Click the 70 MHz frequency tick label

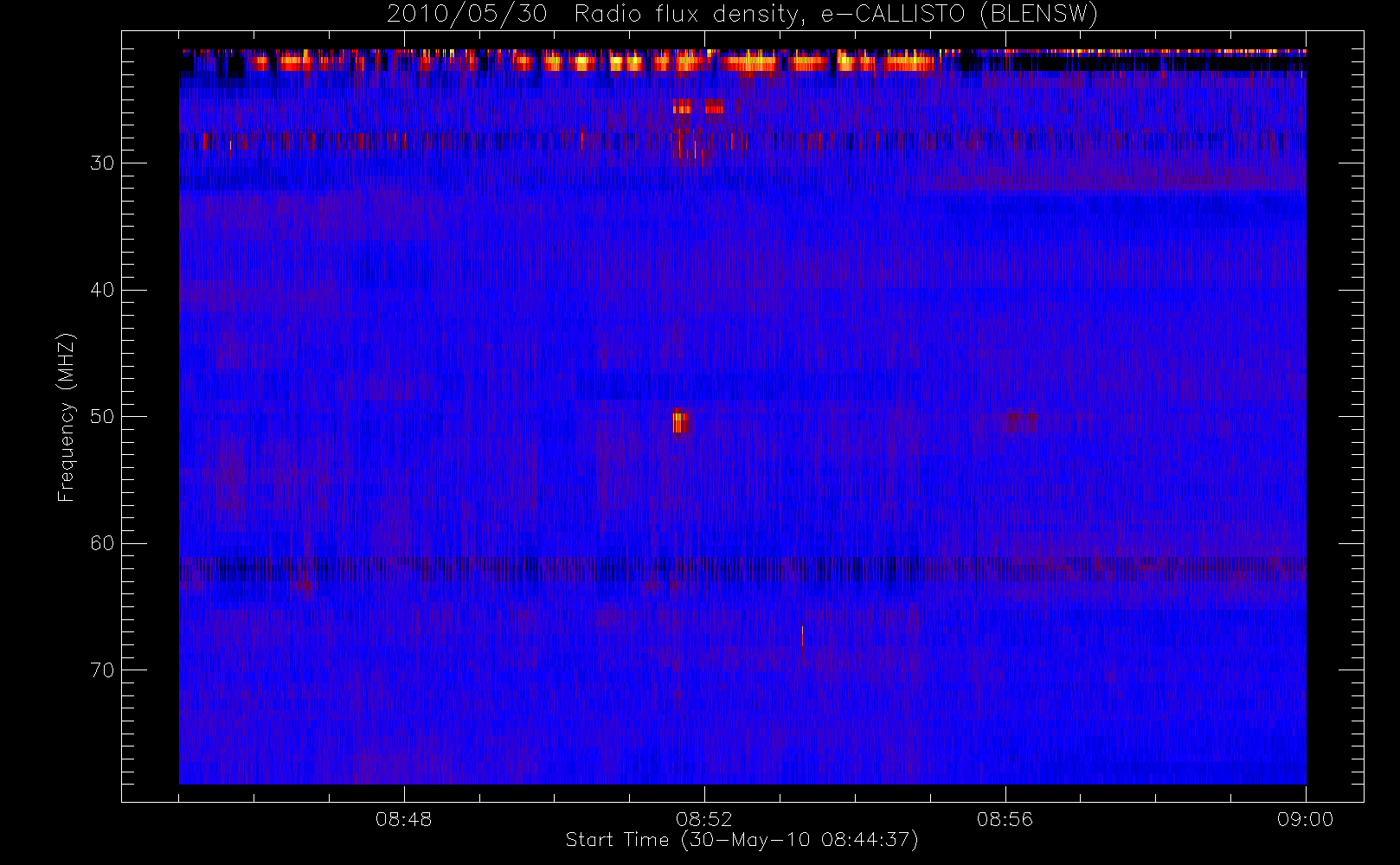click(x=102, y=670)
